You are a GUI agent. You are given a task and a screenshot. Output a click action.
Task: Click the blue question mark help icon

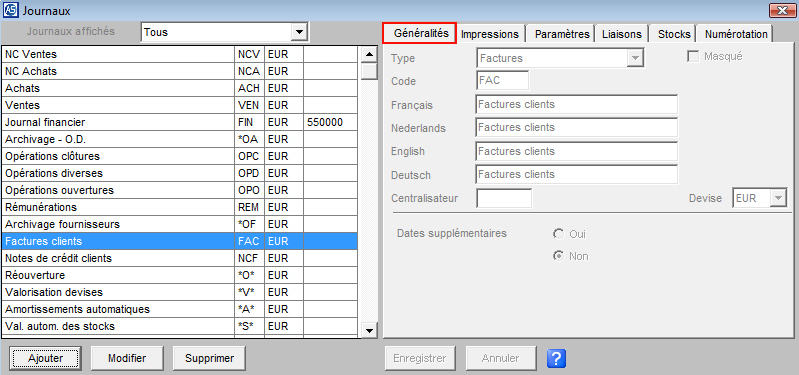556,358
